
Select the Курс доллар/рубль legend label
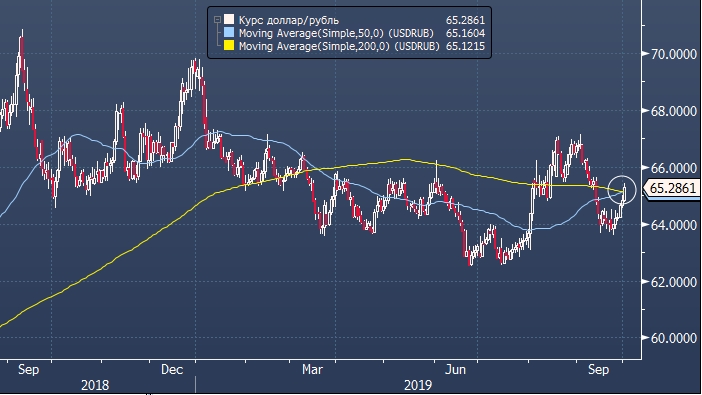289,20
